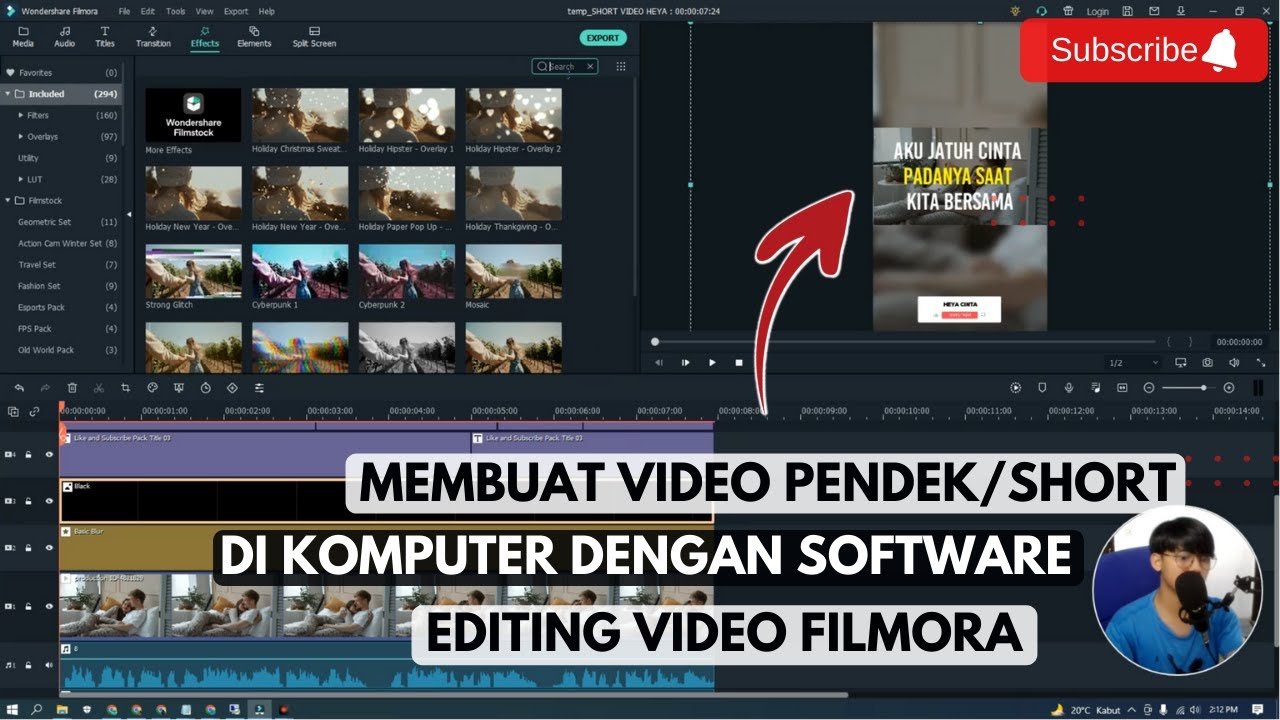This screenshot has height=720, width=1280.
Task: Mute the audio track speaker
Action: (49, 664)
